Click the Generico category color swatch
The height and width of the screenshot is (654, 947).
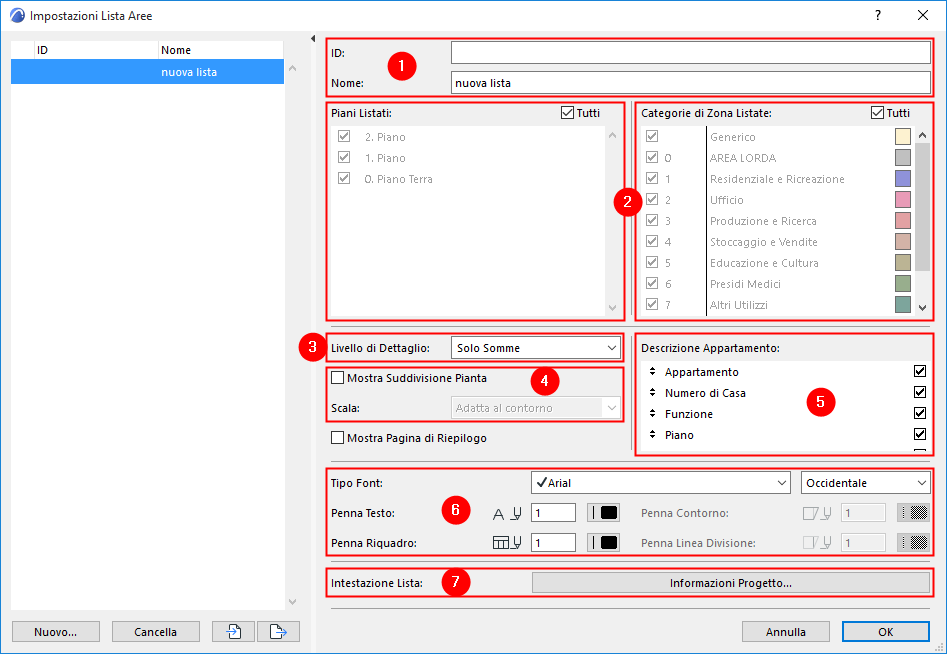pyautogui.click(x=903, y=136)
